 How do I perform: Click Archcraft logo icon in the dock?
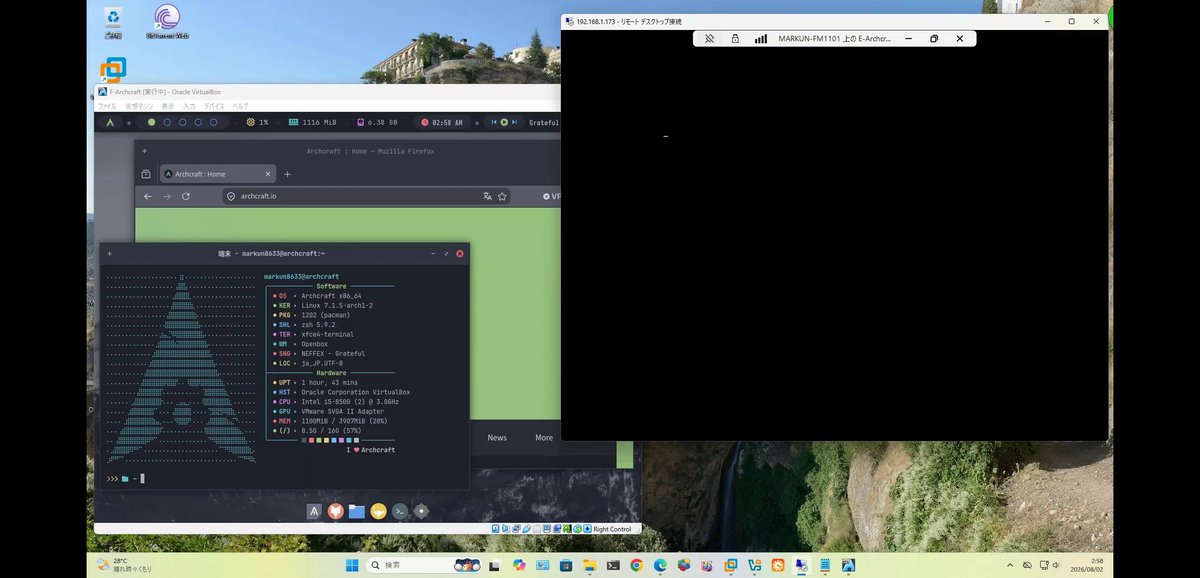click(x=314, y=511)
